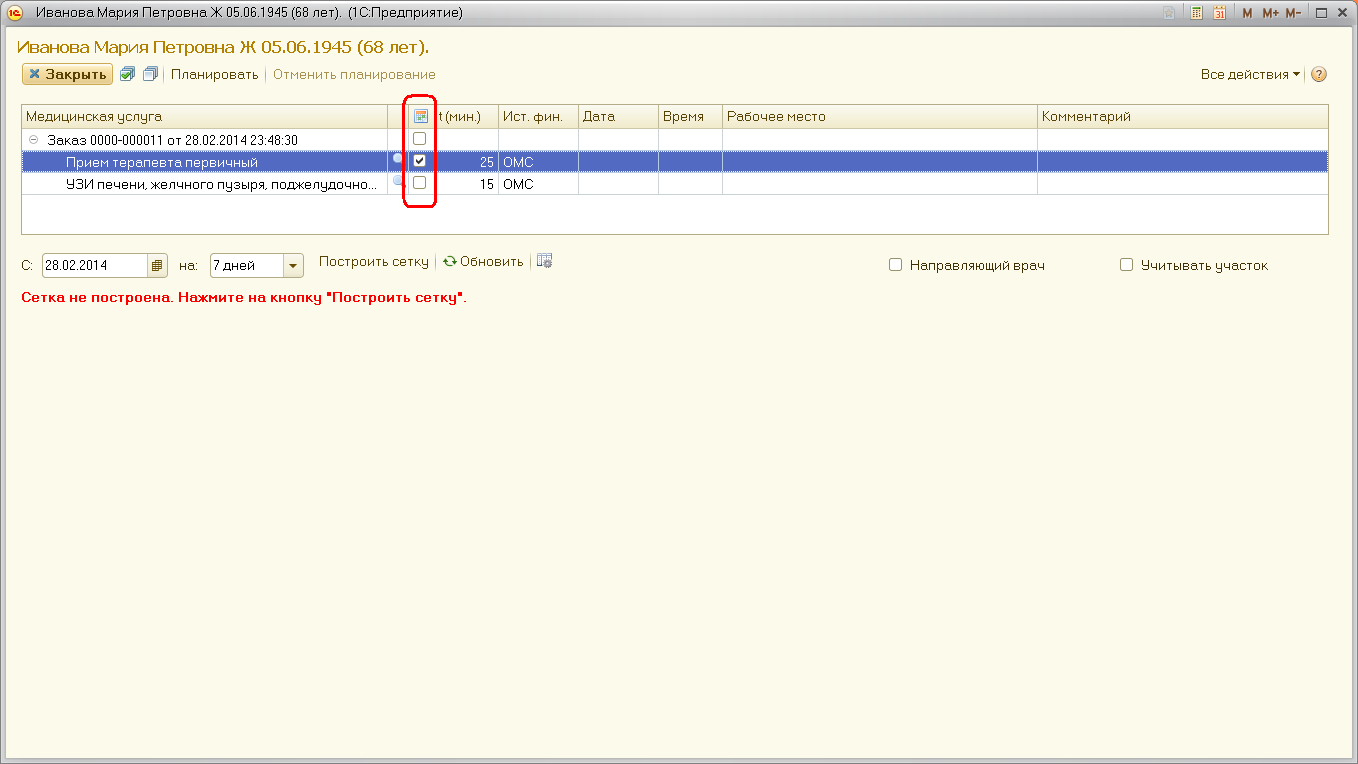
Task: Click the favorites star icon in title bar
Action: (1169, 13)
